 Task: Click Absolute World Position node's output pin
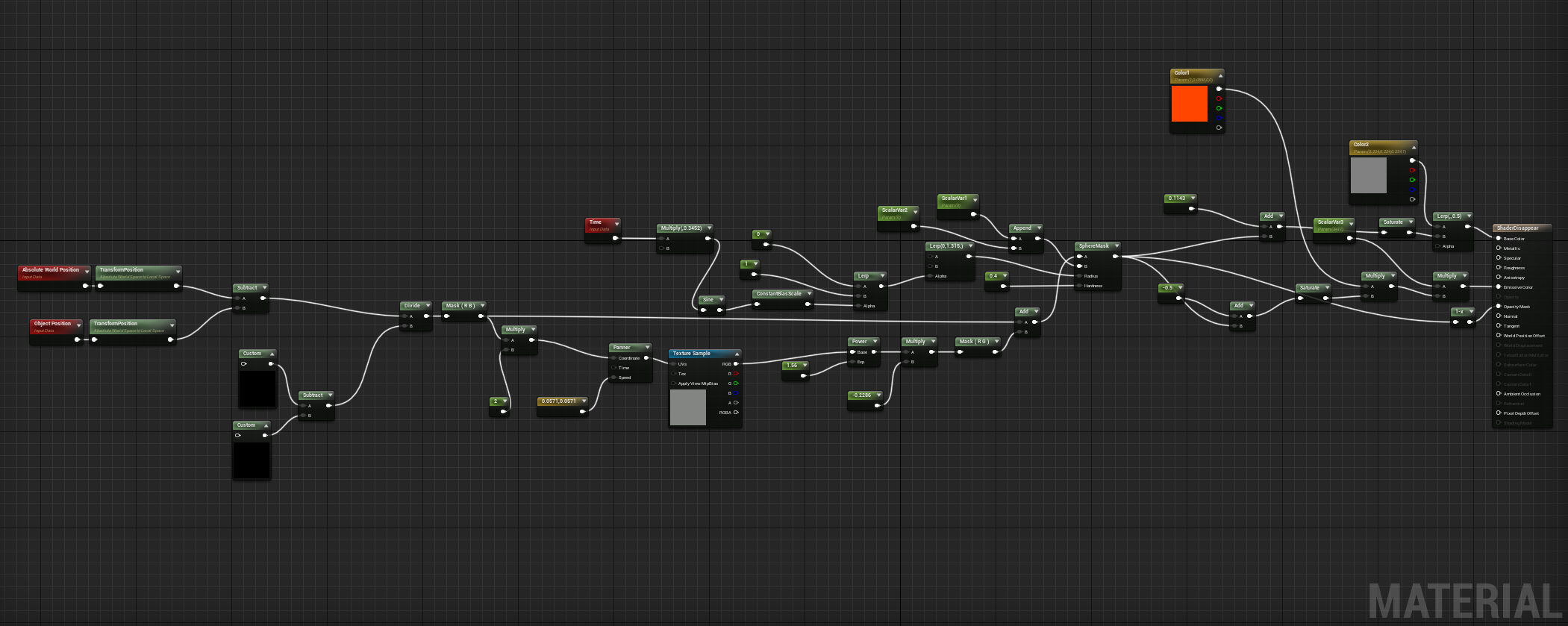(x=85, y=286)
